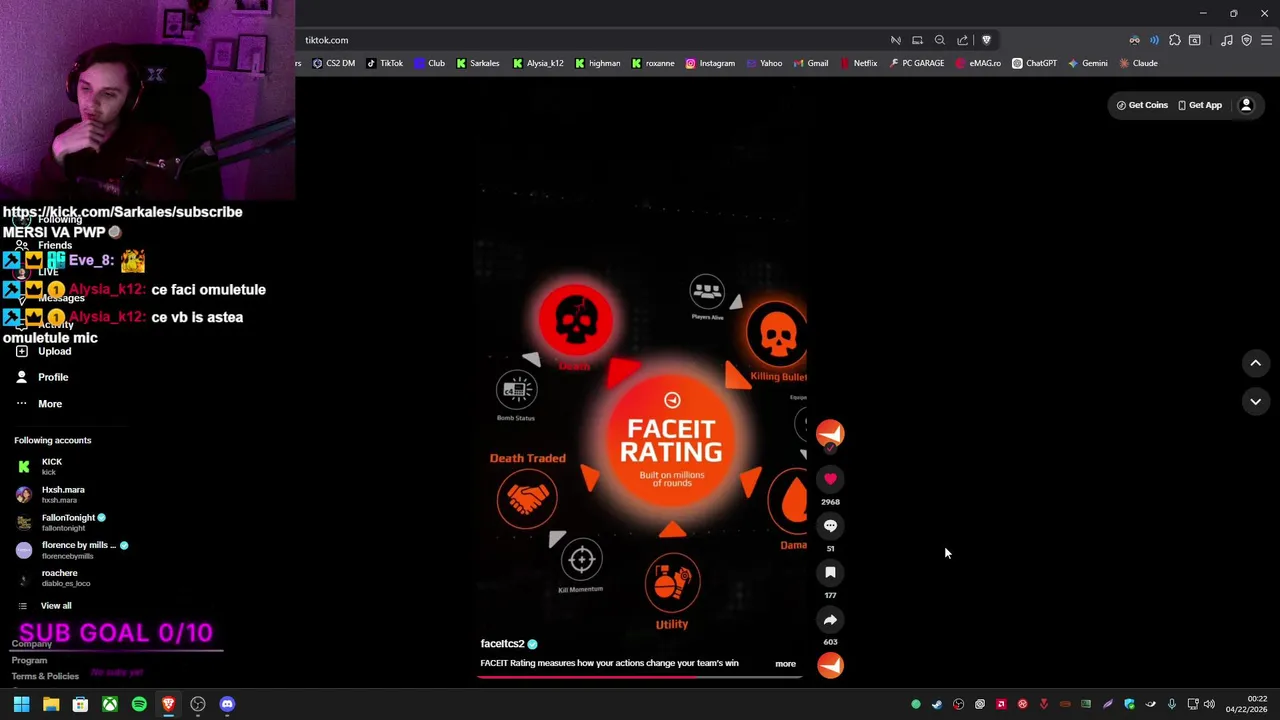The height and width of the screenshot is (720, 1280).
Task: Open the Windows Start button
Action: 21,704
